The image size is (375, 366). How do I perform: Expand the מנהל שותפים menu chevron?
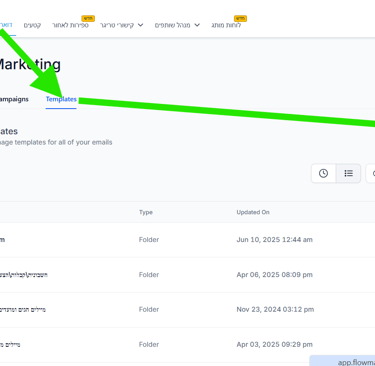click(197, 25)
